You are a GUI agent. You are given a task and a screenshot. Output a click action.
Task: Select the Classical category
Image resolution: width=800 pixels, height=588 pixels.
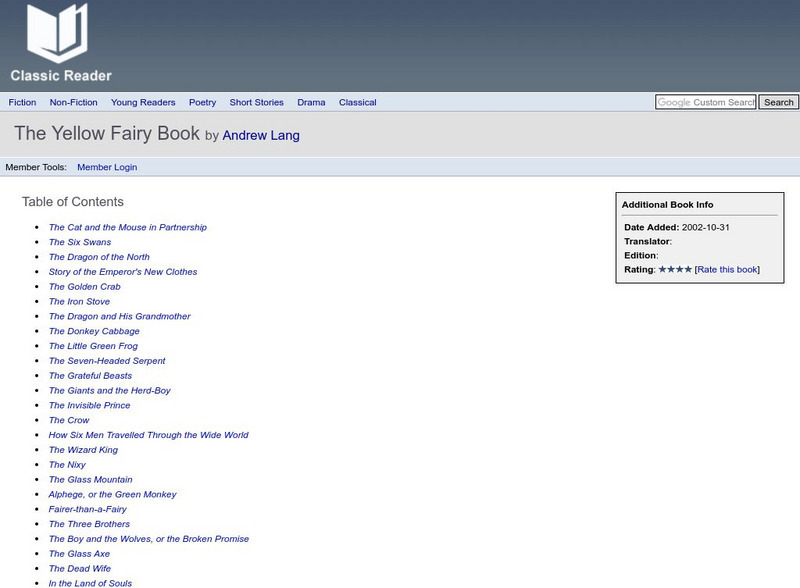click(x=357, y=102)
